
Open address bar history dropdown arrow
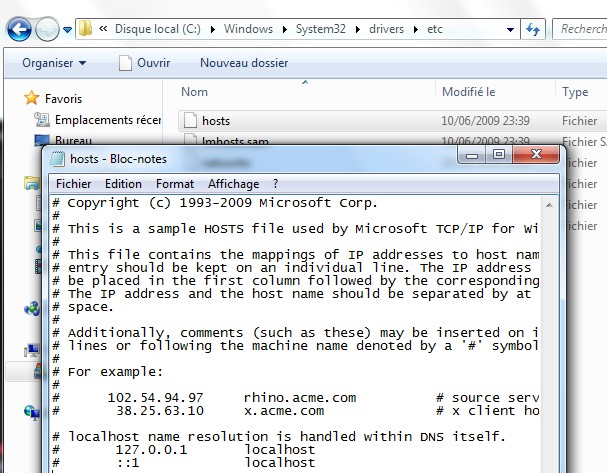tap(510, 29)
